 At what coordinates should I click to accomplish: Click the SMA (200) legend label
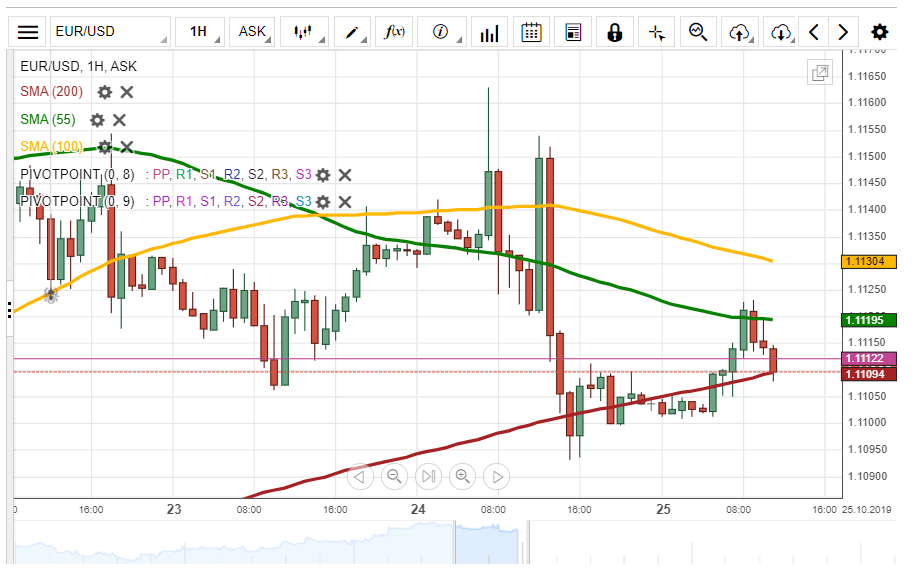coord(51,91)
